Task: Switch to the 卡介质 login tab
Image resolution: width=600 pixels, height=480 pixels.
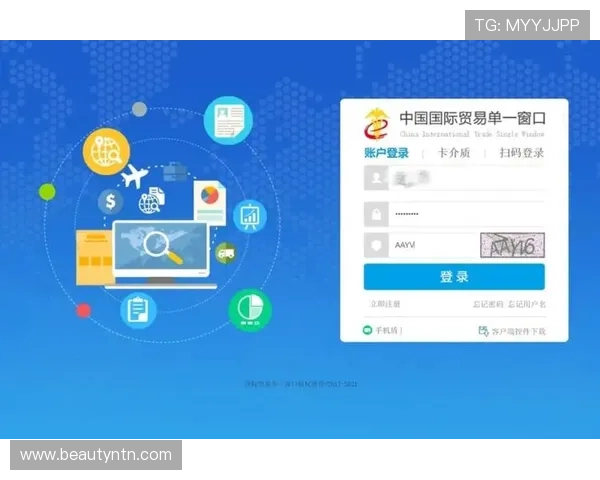Action: pos(453,153)
